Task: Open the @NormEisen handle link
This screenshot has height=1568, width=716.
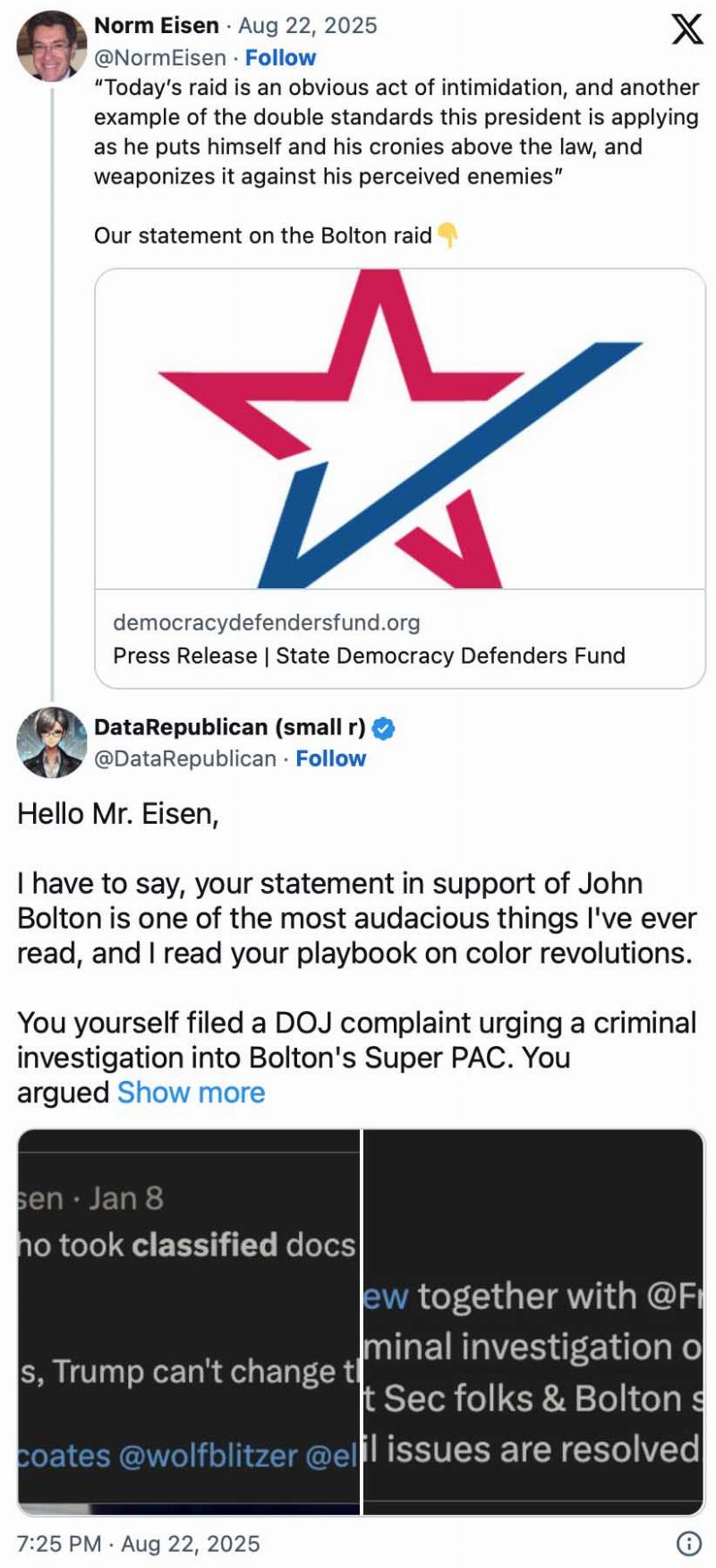Action: 160,57
